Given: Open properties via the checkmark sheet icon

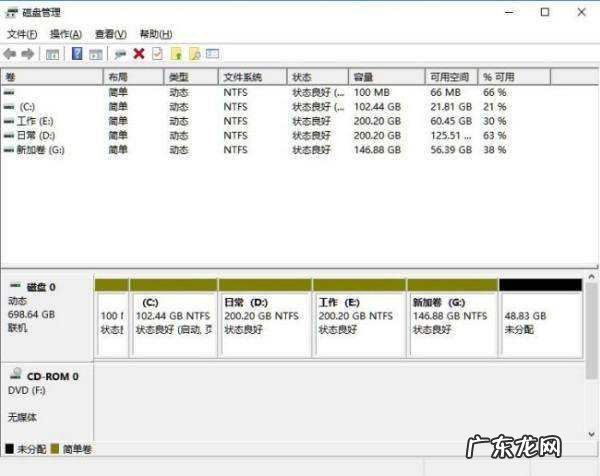Looking at the screenshot, I should [157, 54].
